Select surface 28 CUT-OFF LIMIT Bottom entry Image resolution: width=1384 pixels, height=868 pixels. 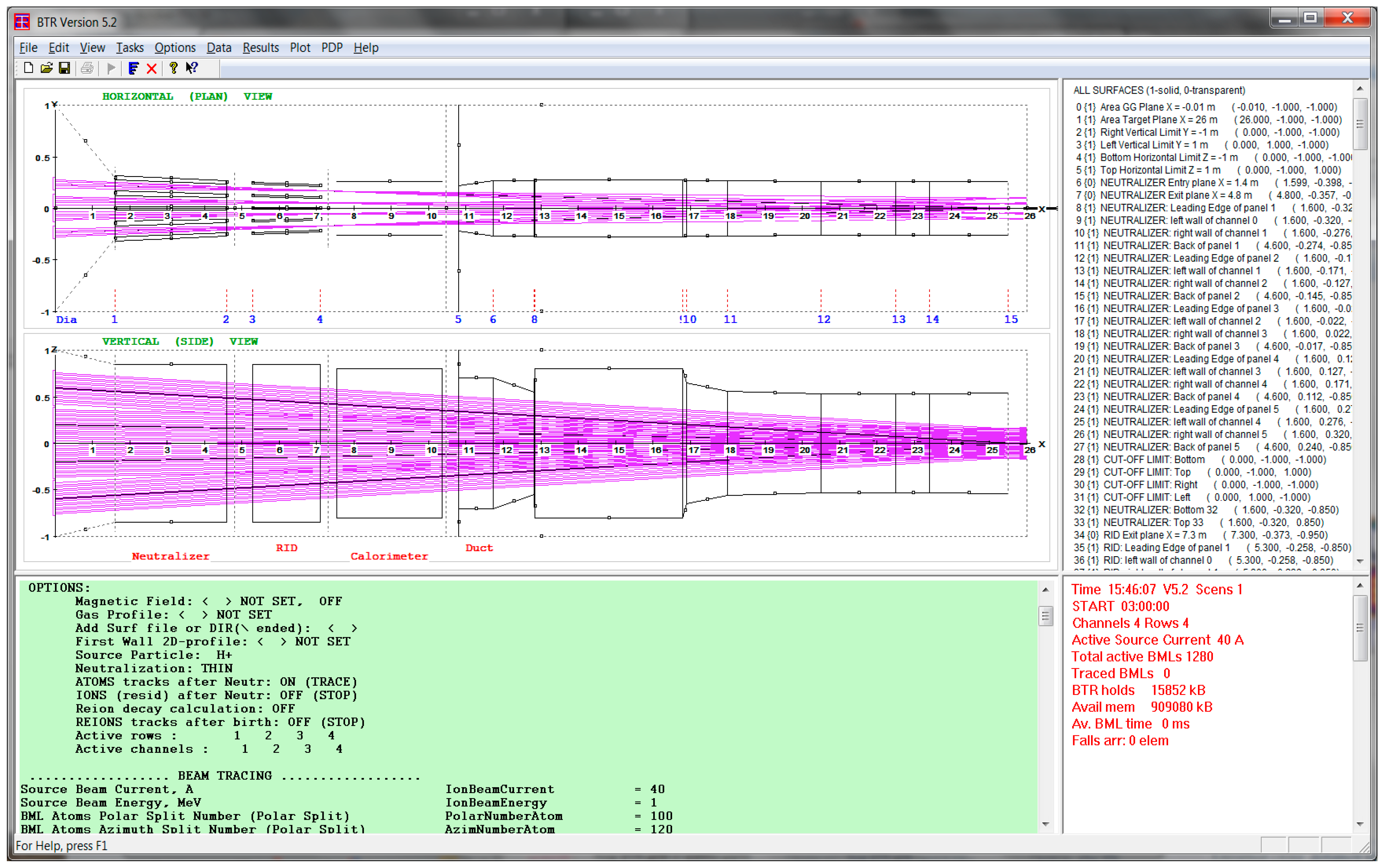tap(1182, 459)
